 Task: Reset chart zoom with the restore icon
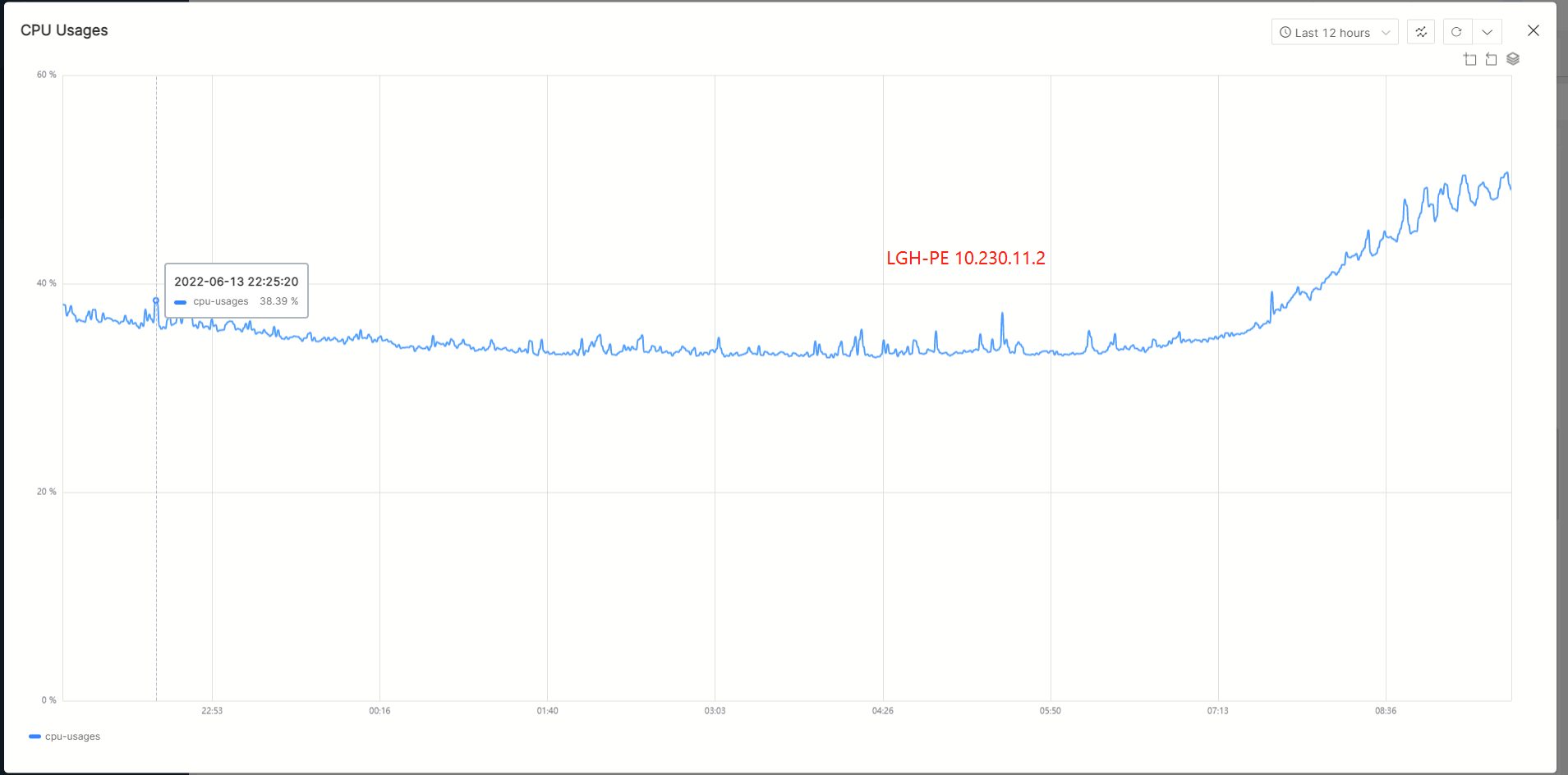1491,59
